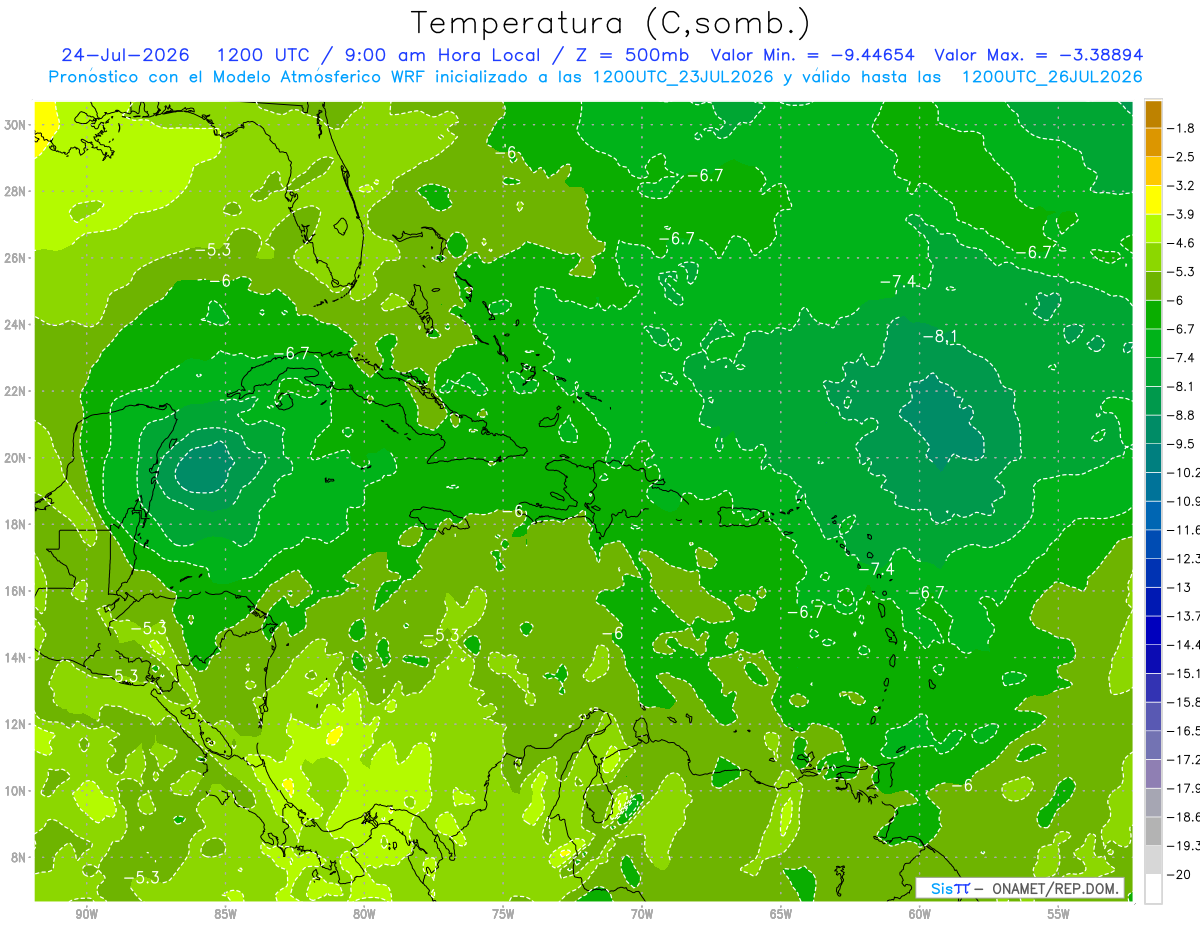1200x927 pixels.
Task: Click the valid-until time "1200UTC_26JUL2026"
Action: 1052,76
